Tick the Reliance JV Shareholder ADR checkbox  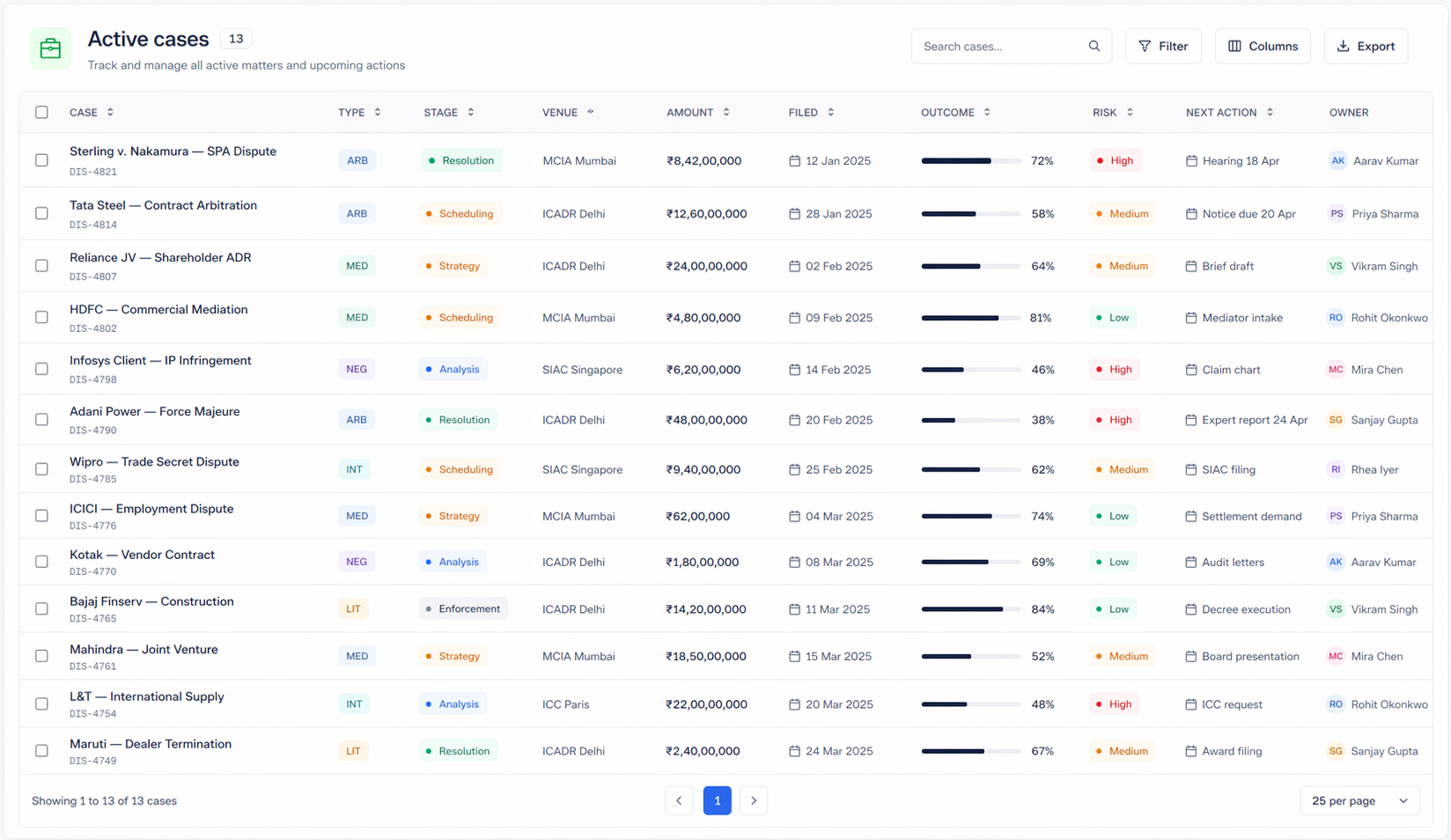tap(41, 265)
